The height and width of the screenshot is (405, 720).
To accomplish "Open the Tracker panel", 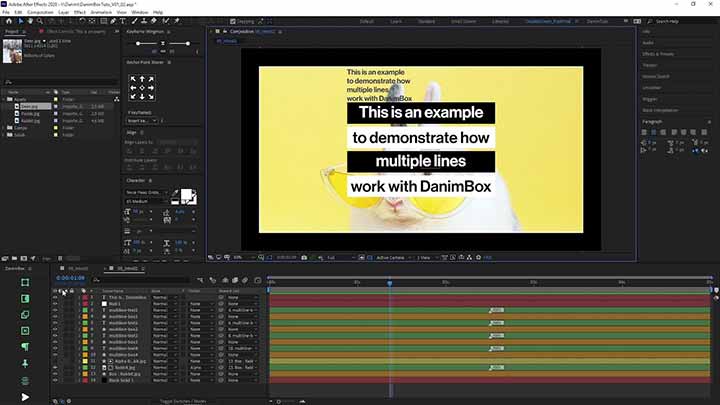I will click(x=650, y=65).
